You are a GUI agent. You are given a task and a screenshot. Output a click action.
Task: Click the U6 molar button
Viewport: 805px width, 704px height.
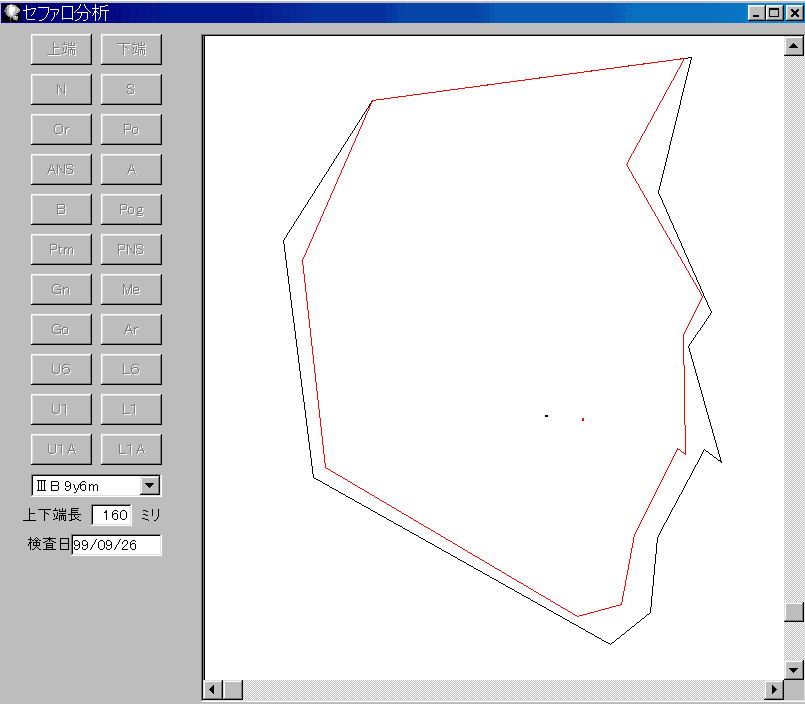click(x=61, y=370)
